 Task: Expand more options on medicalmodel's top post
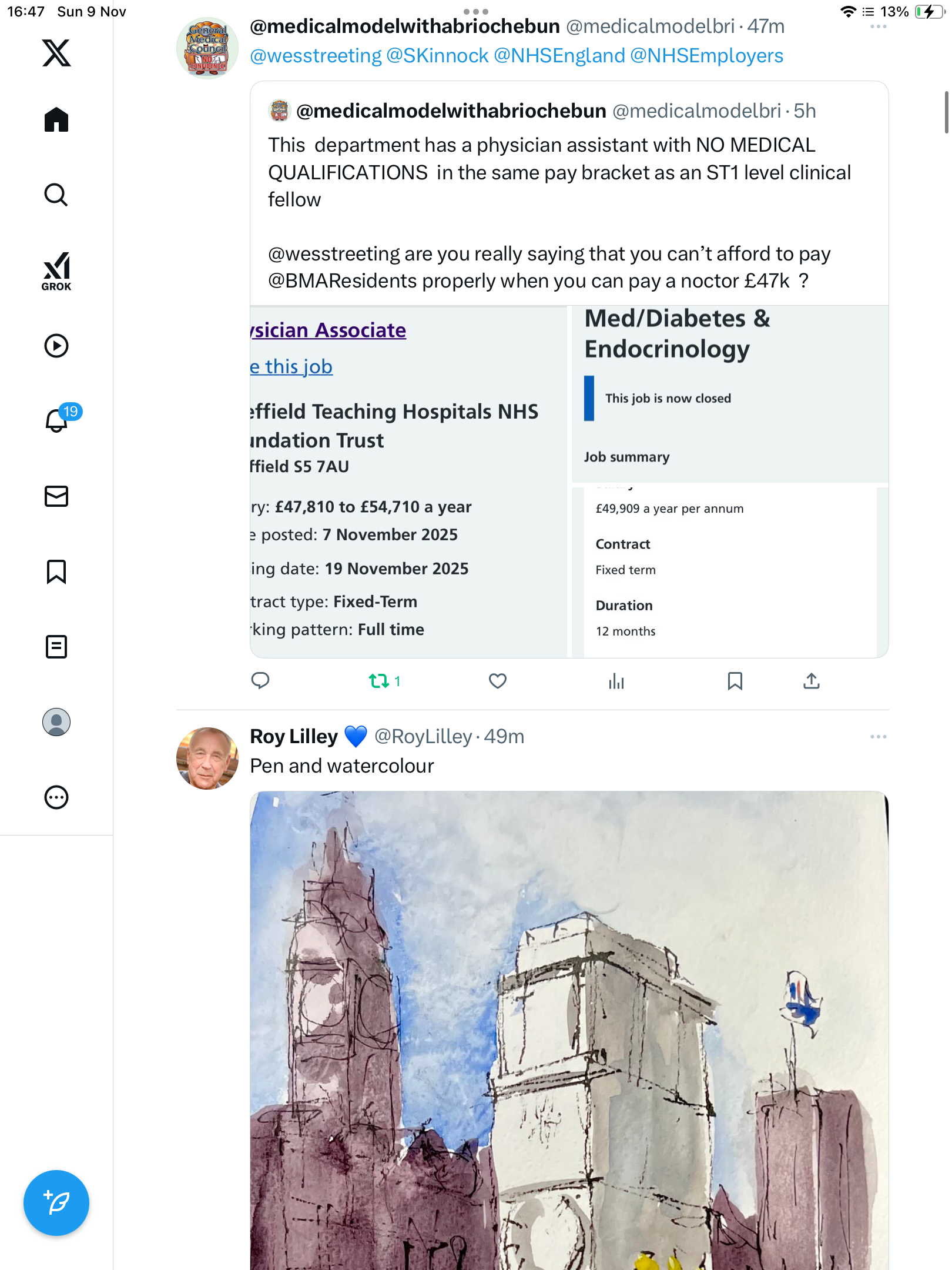[x=878, y=27]
